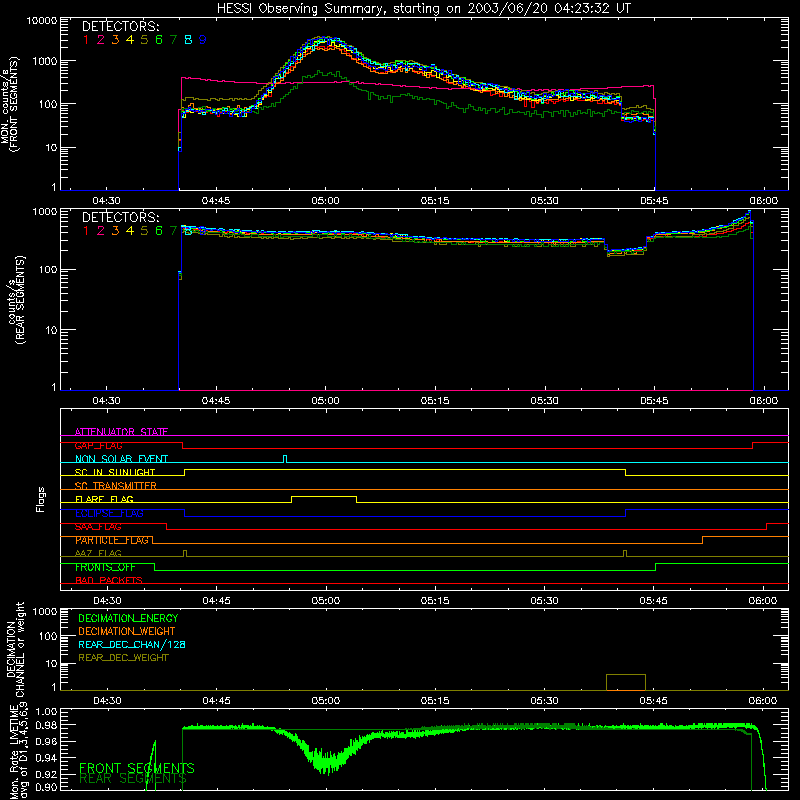
Task: Click the 0.98 livetime y-axis value
Action: point(46,725)
